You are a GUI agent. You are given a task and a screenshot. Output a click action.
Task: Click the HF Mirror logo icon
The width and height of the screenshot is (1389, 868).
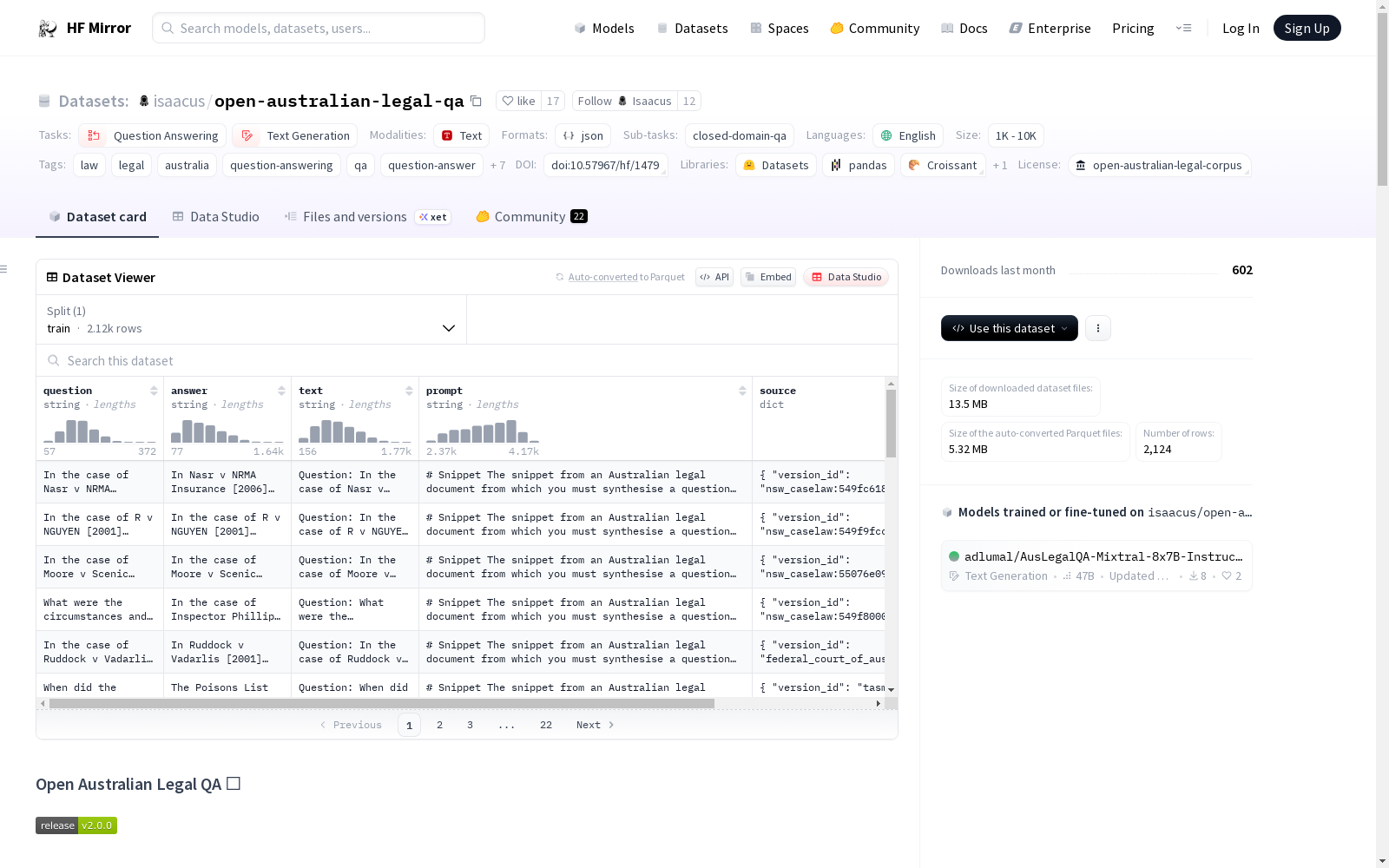pos(48,29)
